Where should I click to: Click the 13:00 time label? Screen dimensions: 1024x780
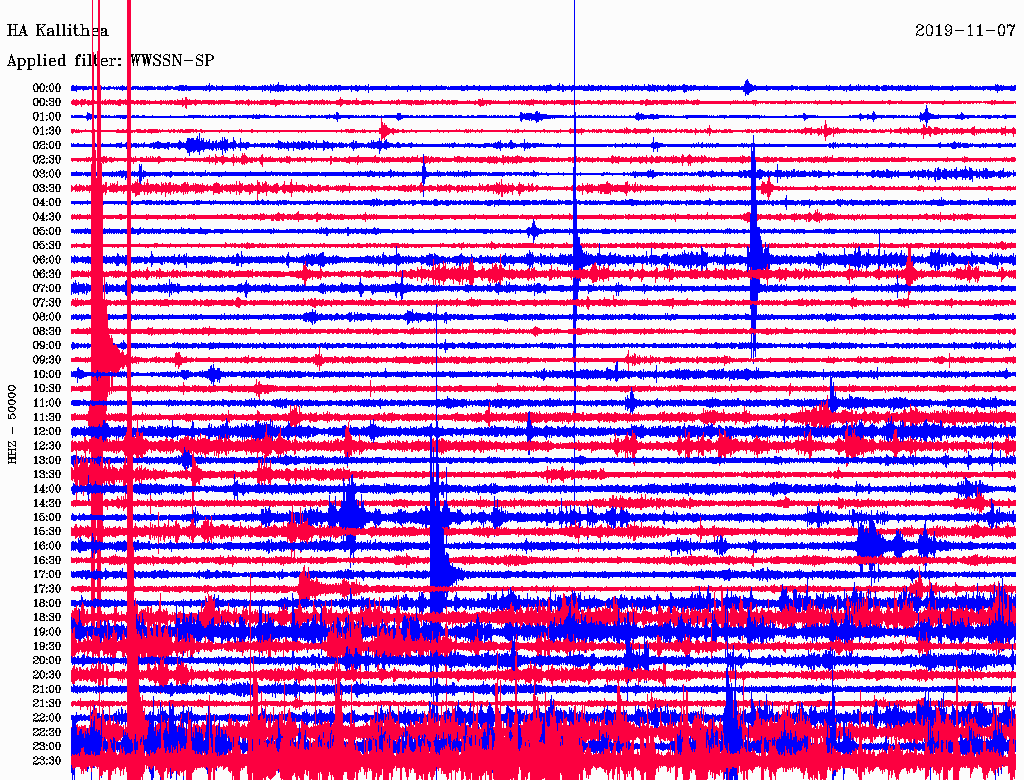tap(47, 460)
